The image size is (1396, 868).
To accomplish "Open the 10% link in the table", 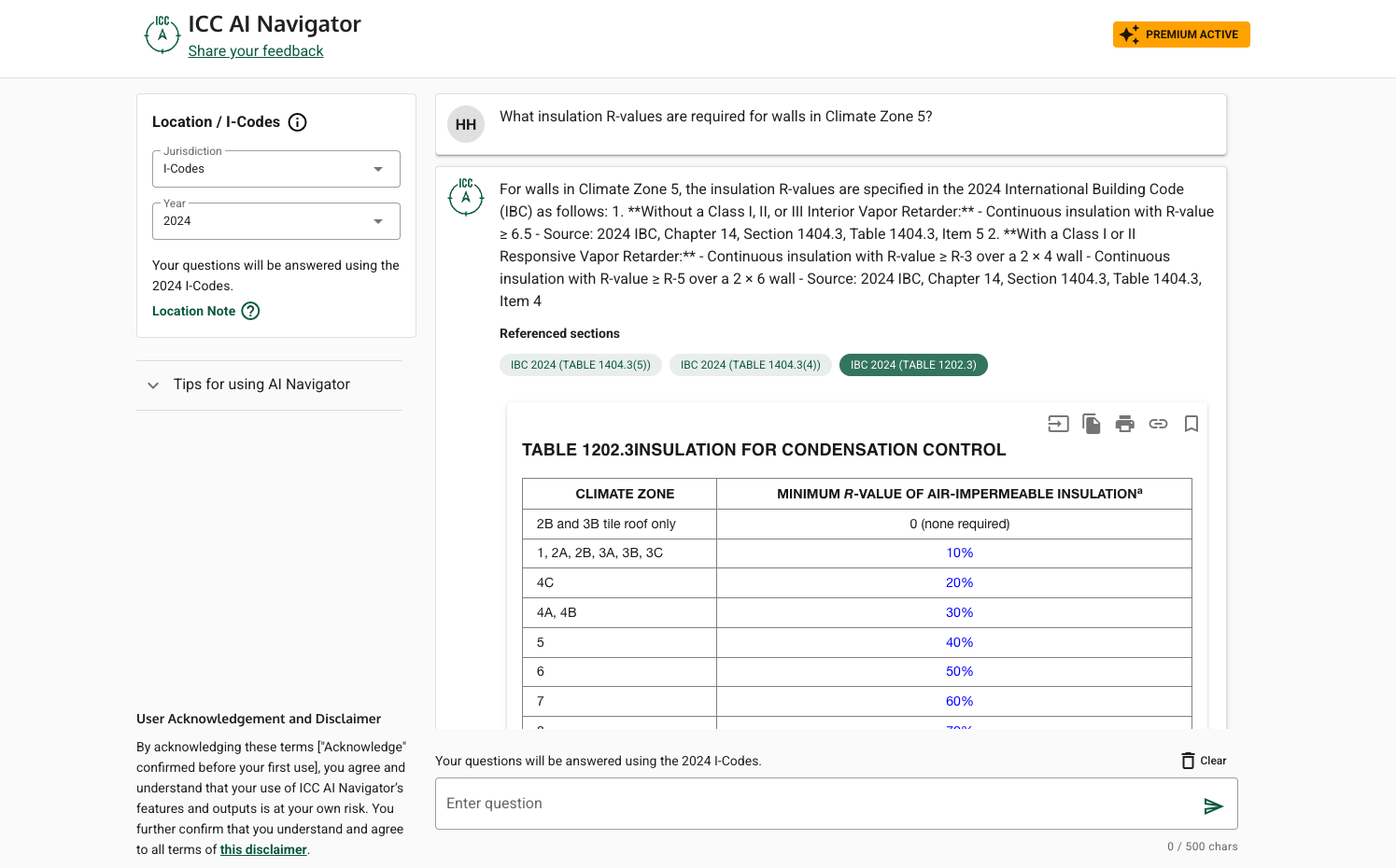I will pos(960,553).
